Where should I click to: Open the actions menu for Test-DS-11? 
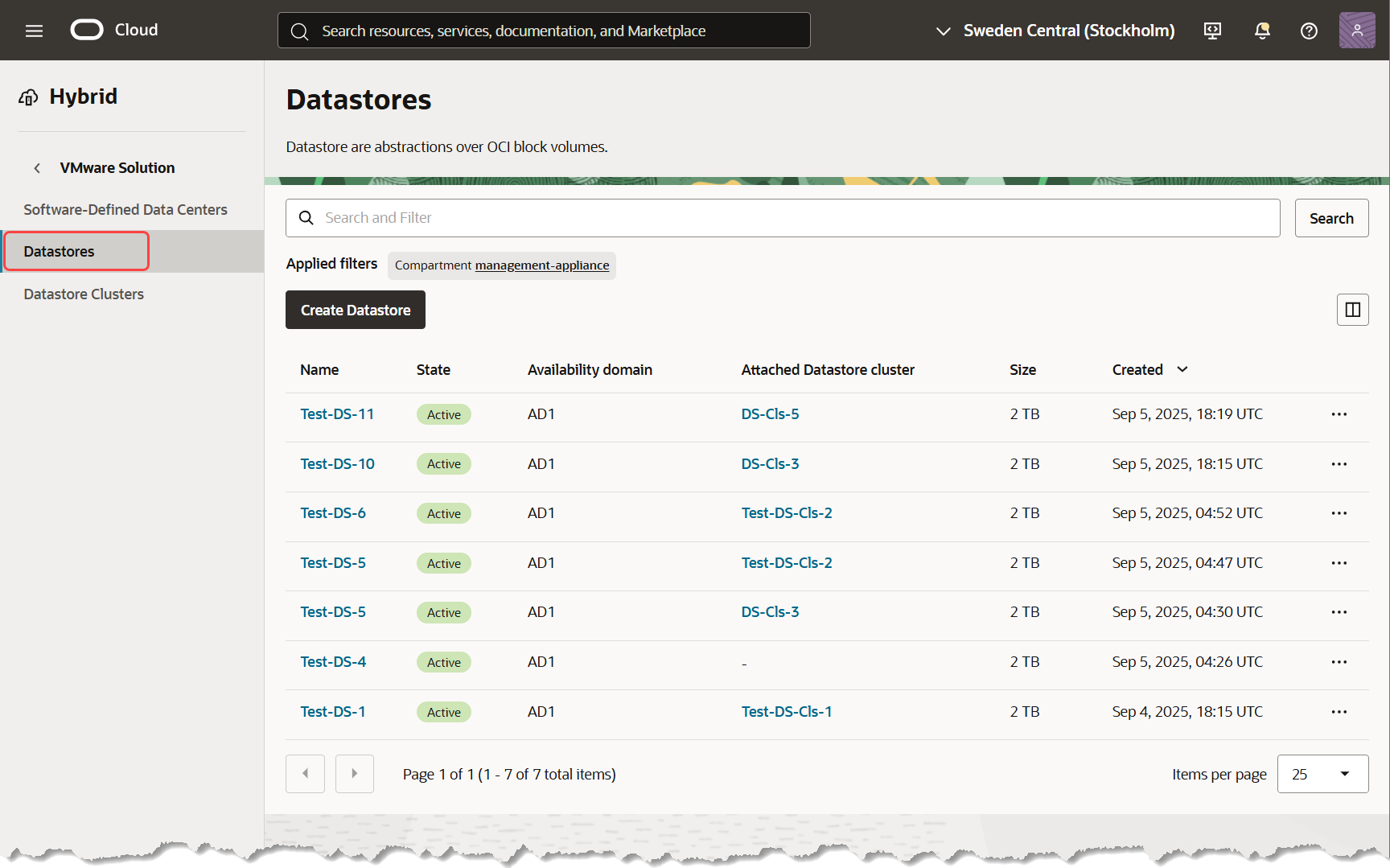[1339, 414]
